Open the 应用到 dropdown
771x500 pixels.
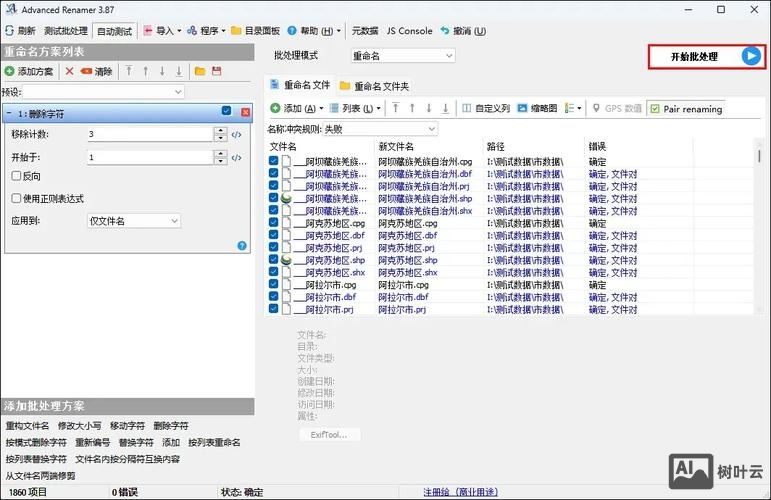pyautogui.click(x=134, y=221)
